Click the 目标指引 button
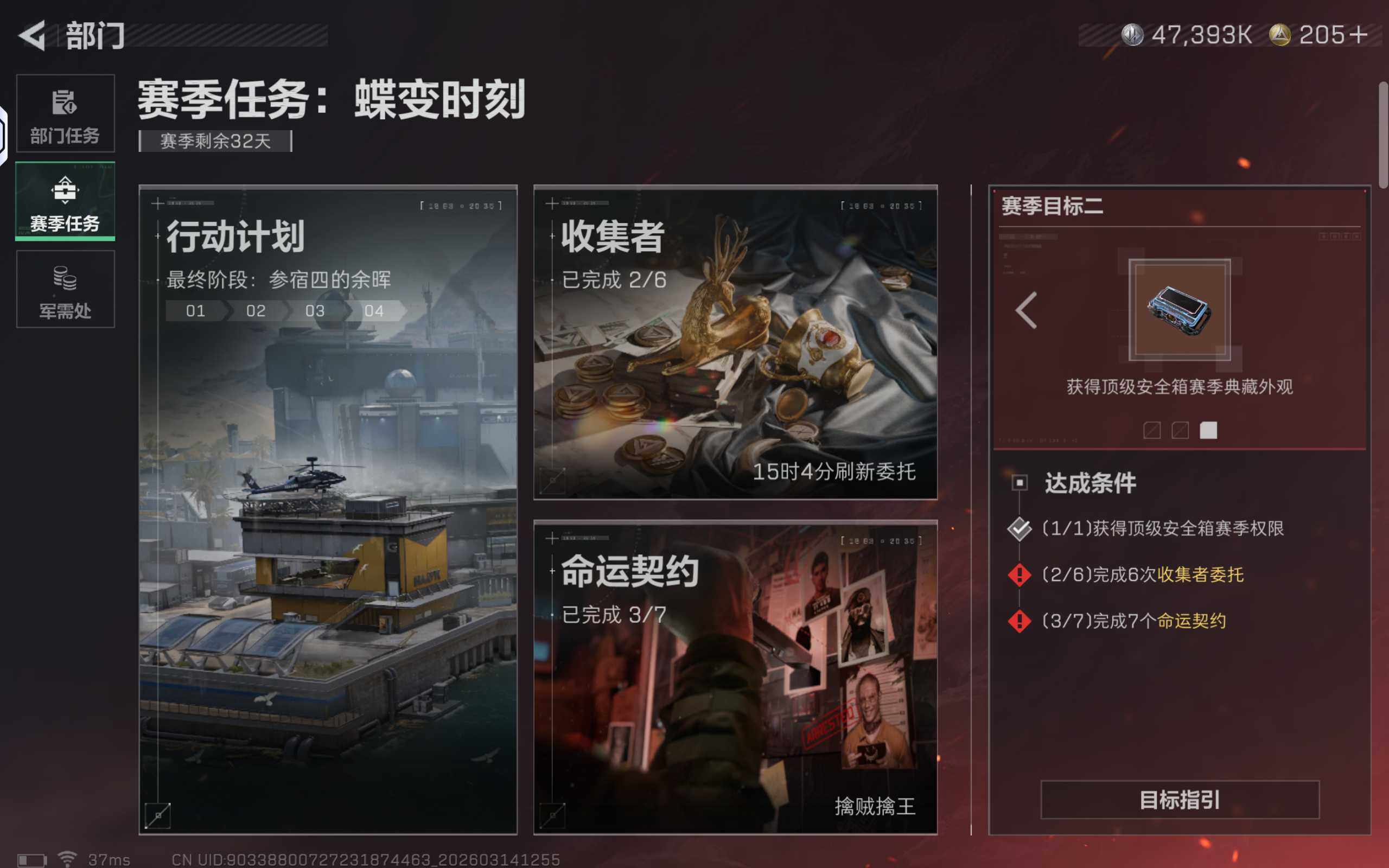Viewport: 1389px width, 868px height. (1180, 799)
